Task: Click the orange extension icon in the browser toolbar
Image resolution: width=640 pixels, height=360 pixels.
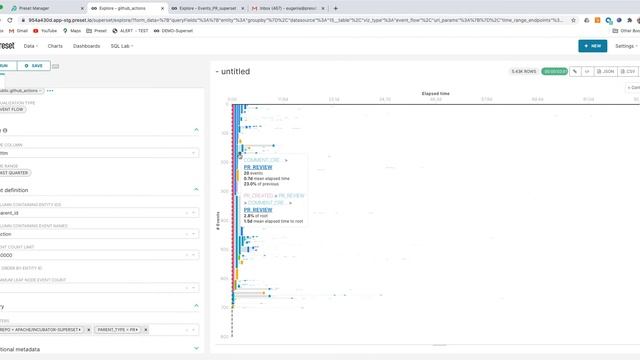Action: coord(598,20)
